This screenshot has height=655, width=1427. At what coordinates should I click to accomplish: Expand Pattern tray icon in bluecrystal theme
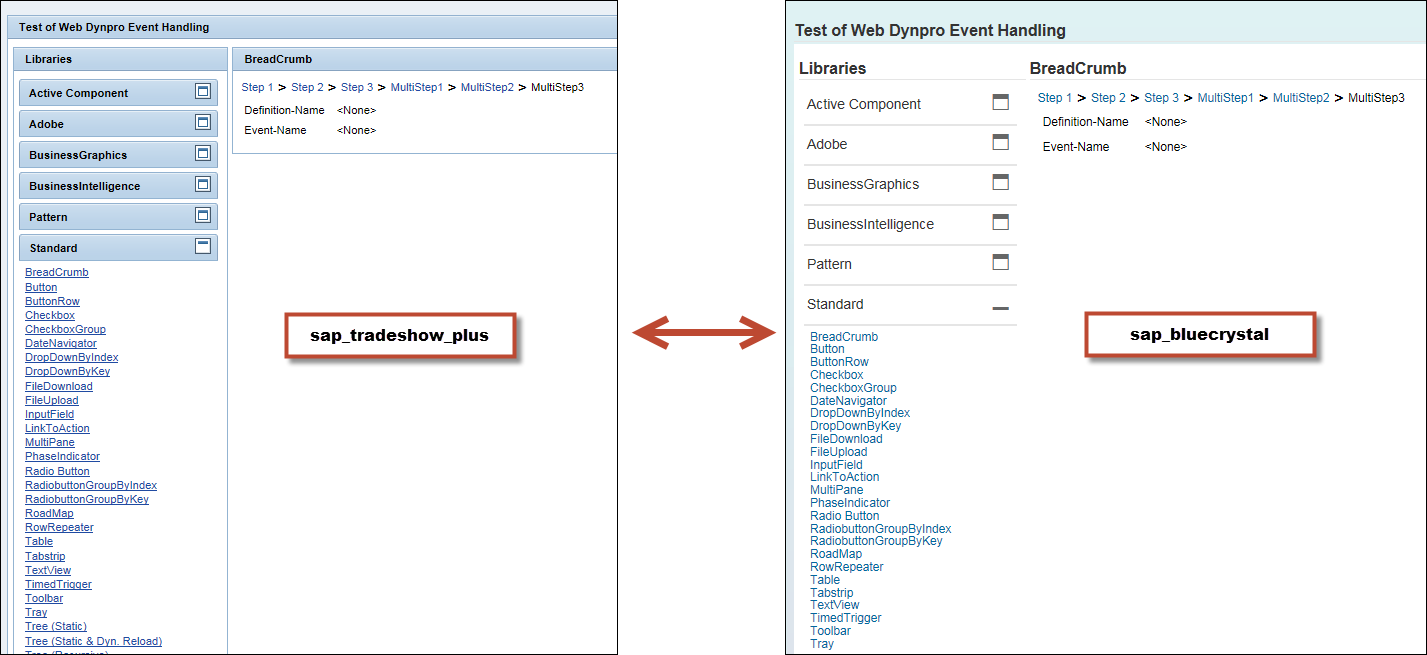click(1000, 262)
